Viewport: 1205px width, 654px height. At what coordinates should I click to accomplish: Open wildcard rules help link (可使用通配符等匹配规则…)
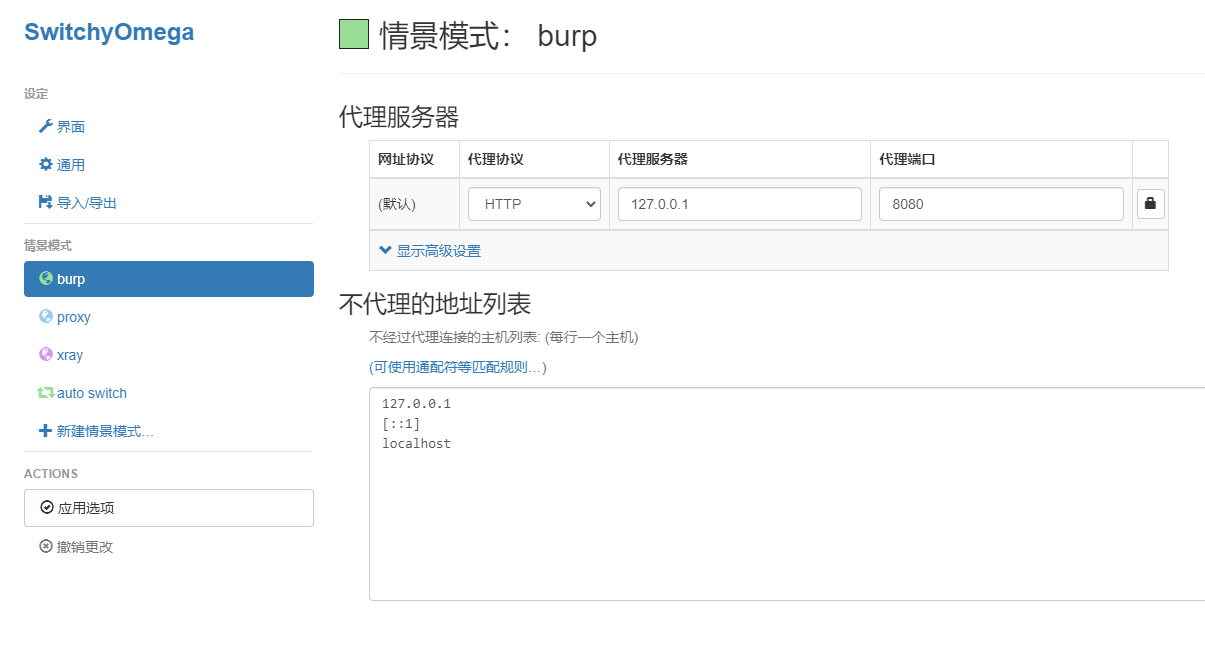coord(458,368)
